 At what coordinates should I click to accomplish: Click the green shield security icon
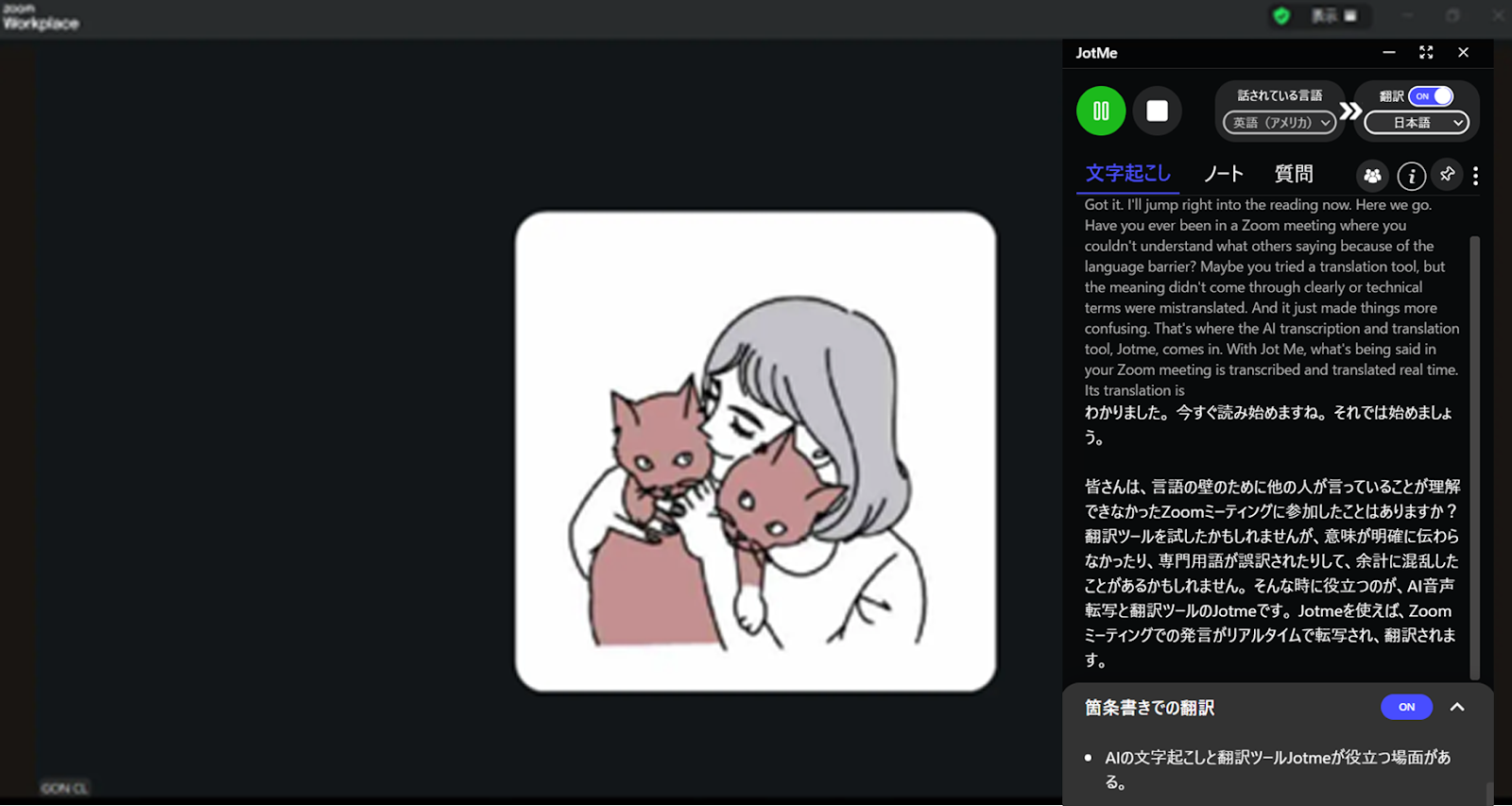[1281, 15]
